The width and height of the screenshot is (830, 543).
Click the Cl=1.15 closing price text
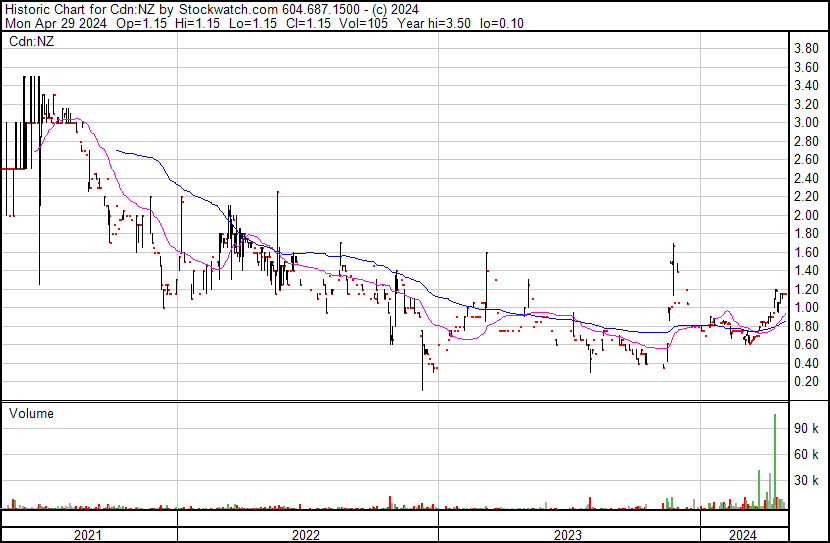pyautogui.click(x=309, y=23)
